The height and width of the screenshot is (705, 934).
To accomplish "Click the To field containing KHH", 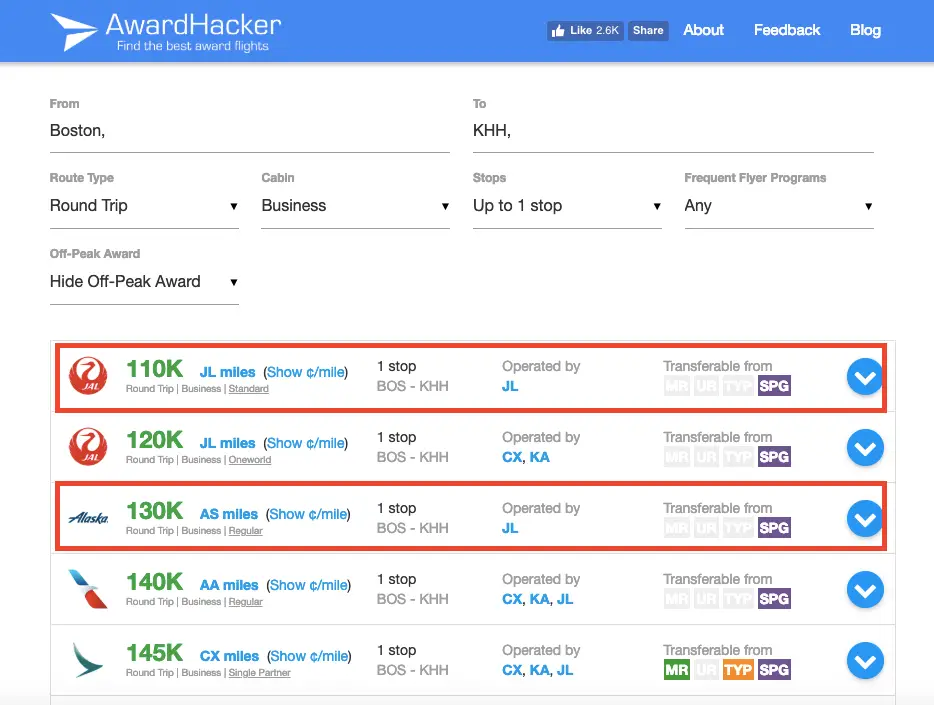I will pyautogui.click(x=673, y=131).
